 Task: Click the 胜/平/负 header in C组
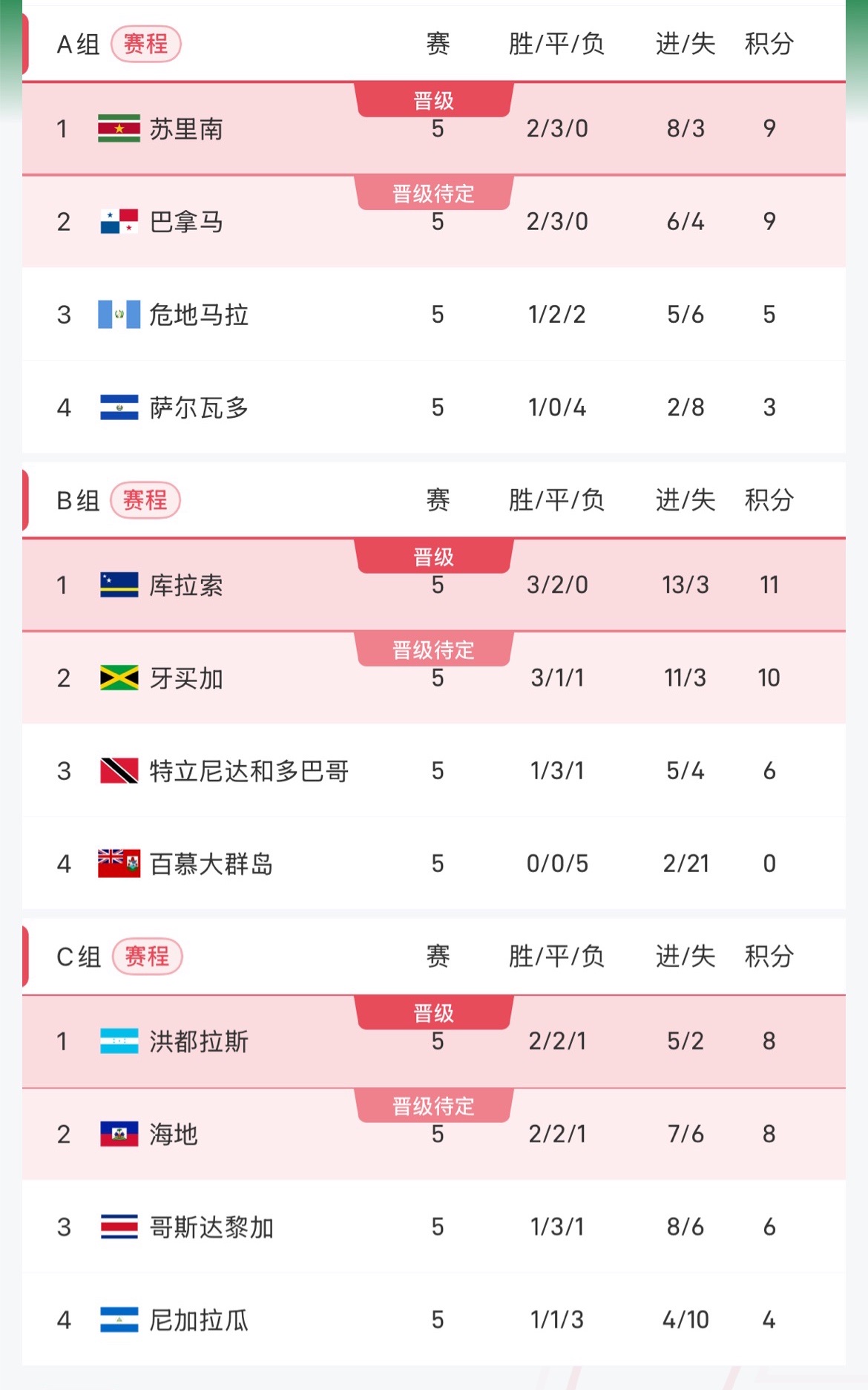(556, 957)
